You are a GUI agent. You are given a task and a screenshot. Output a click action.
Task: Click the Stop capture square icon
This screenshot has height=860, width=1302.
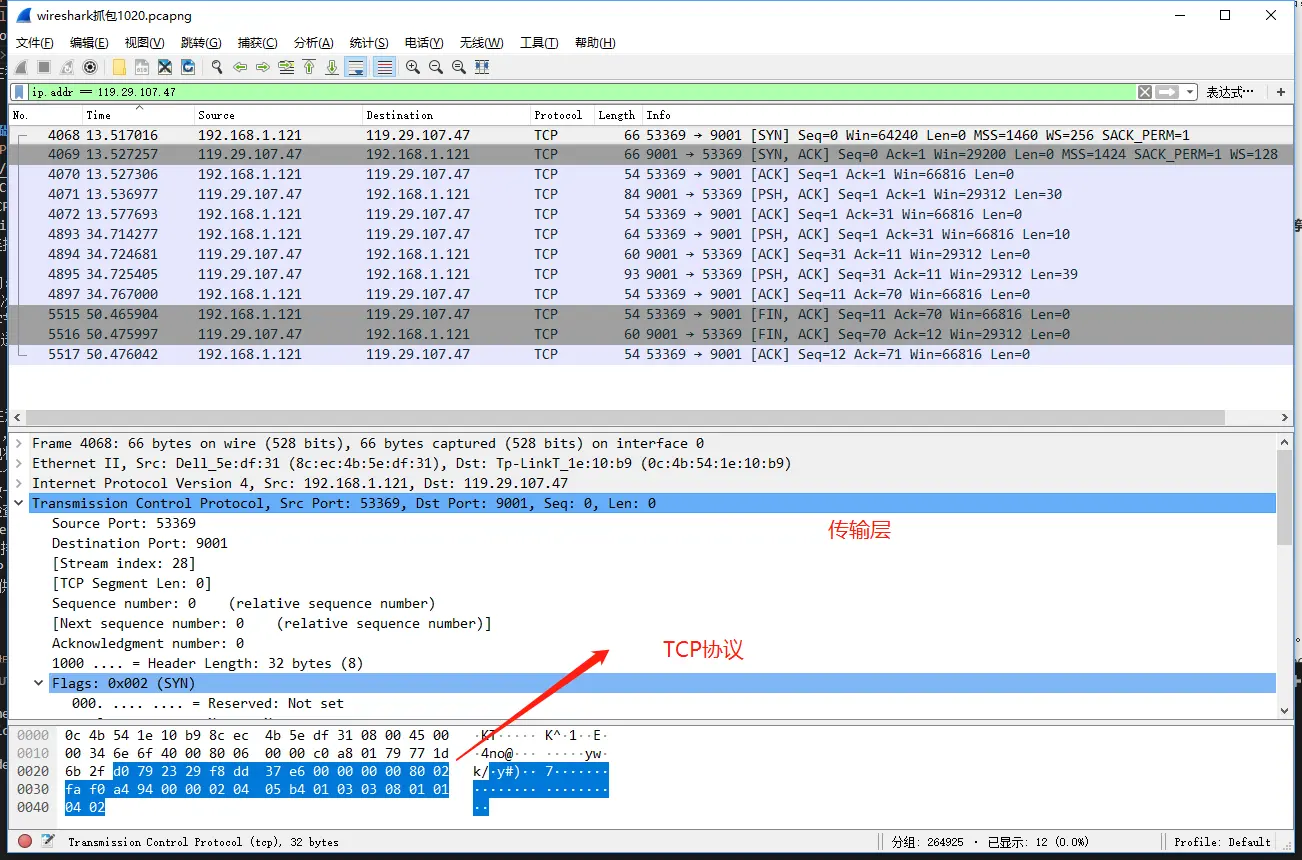point(44,67)
